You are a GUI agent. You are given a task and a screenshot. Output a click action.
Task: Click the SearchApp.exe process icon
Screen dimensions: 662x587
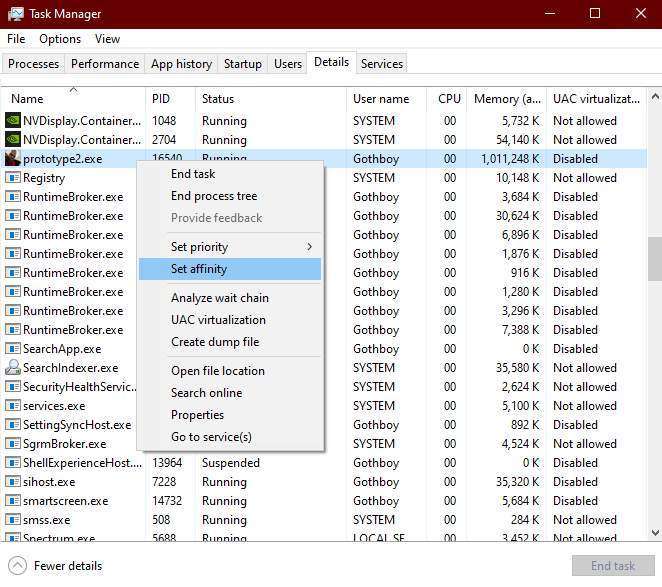pos(13,349)
